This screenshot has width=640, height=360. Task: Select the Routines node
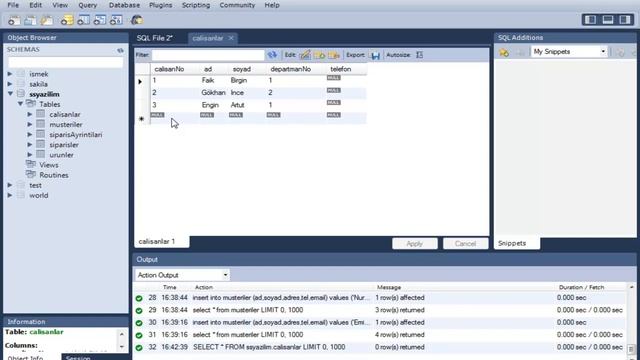point(54,175)
